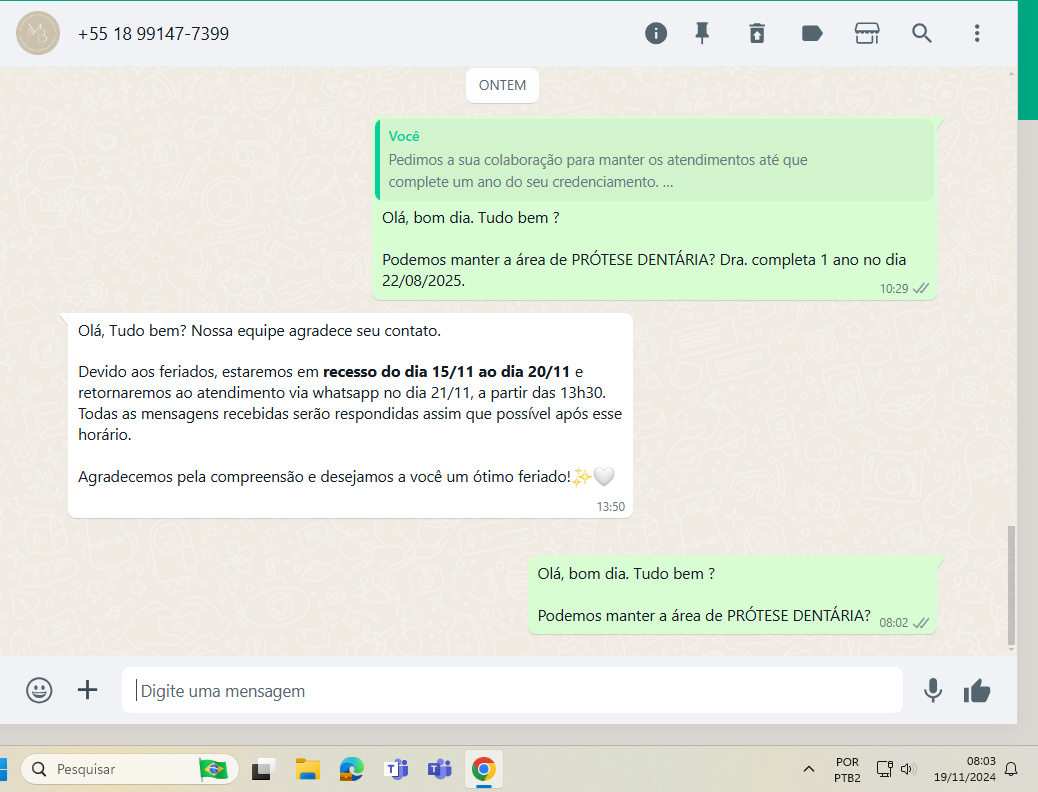
Task: Open the notifications bell in the taskbar
Action: (x=1011, y=769)
